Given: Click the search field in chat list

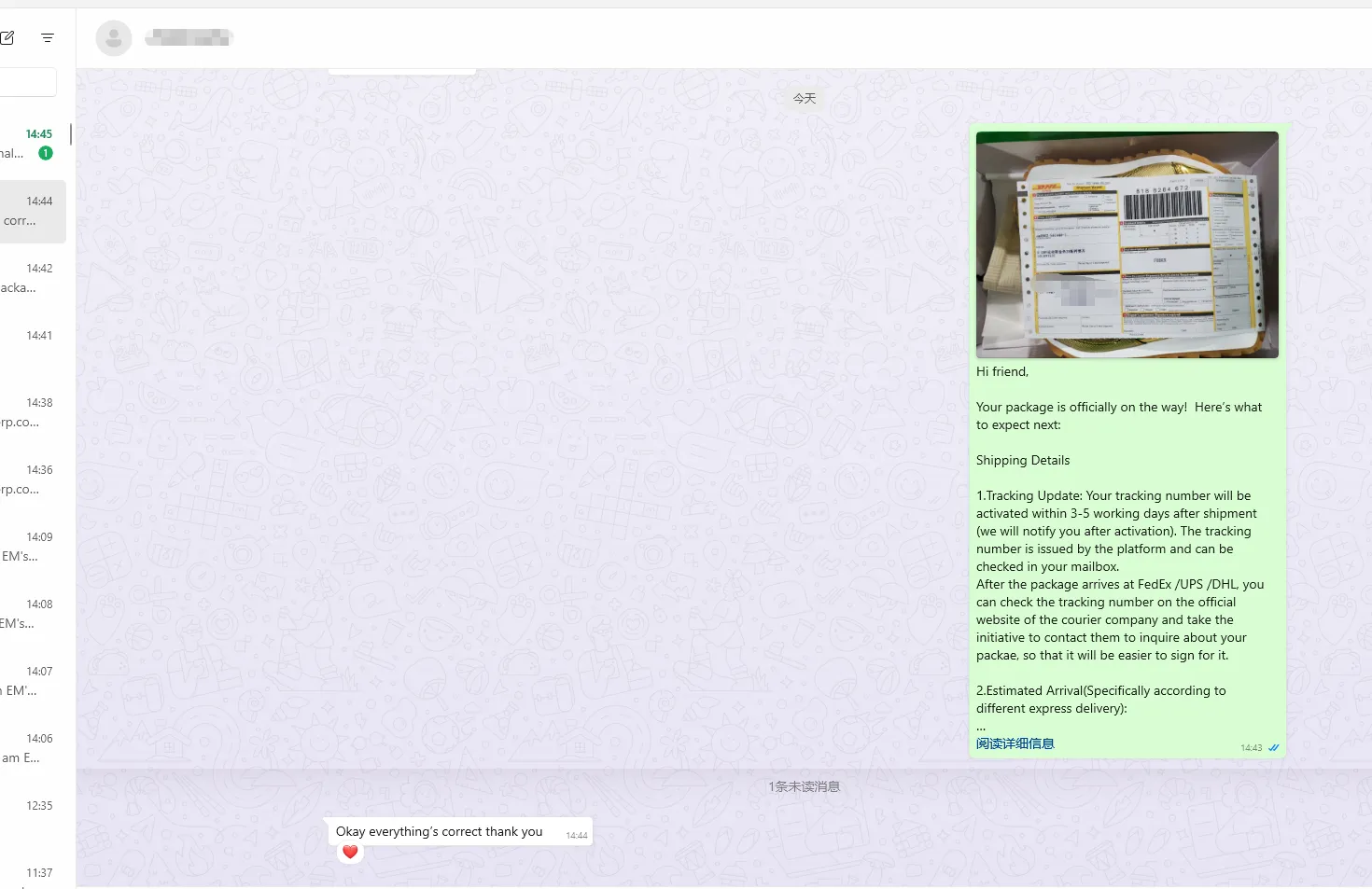Looking at the screenshot, I should coord(27,82).
